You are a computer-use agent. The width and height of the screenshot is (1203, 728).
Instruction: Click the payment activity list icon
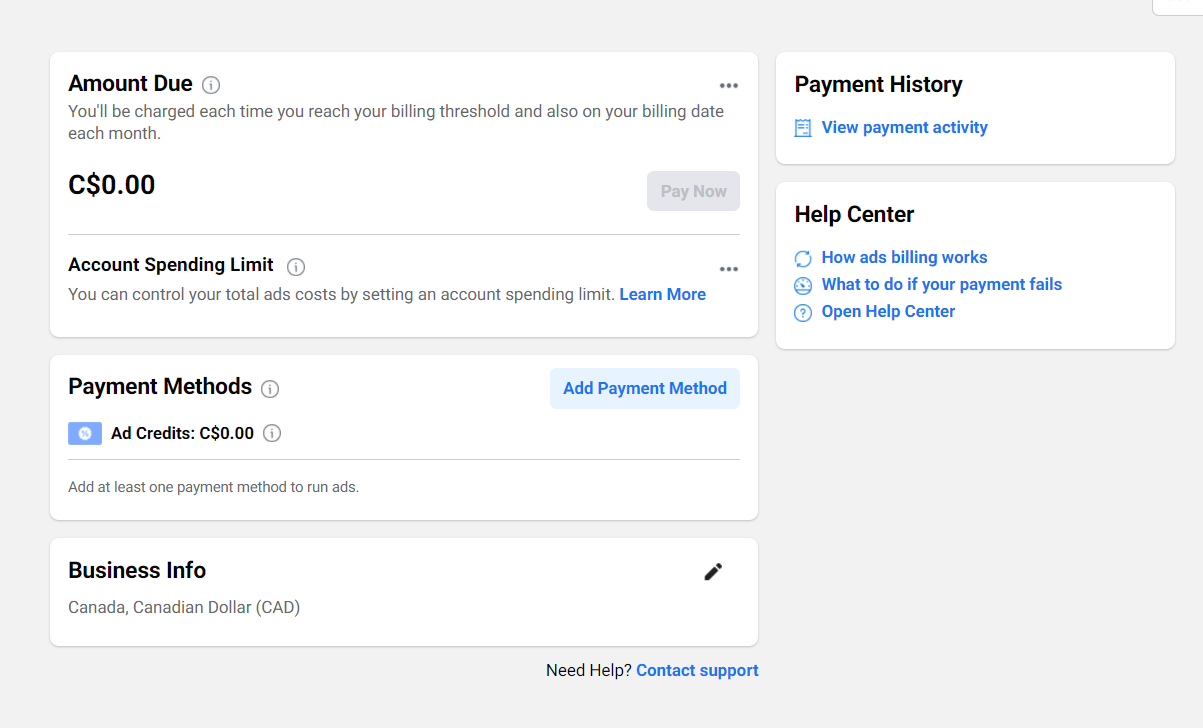coord(802,128)
